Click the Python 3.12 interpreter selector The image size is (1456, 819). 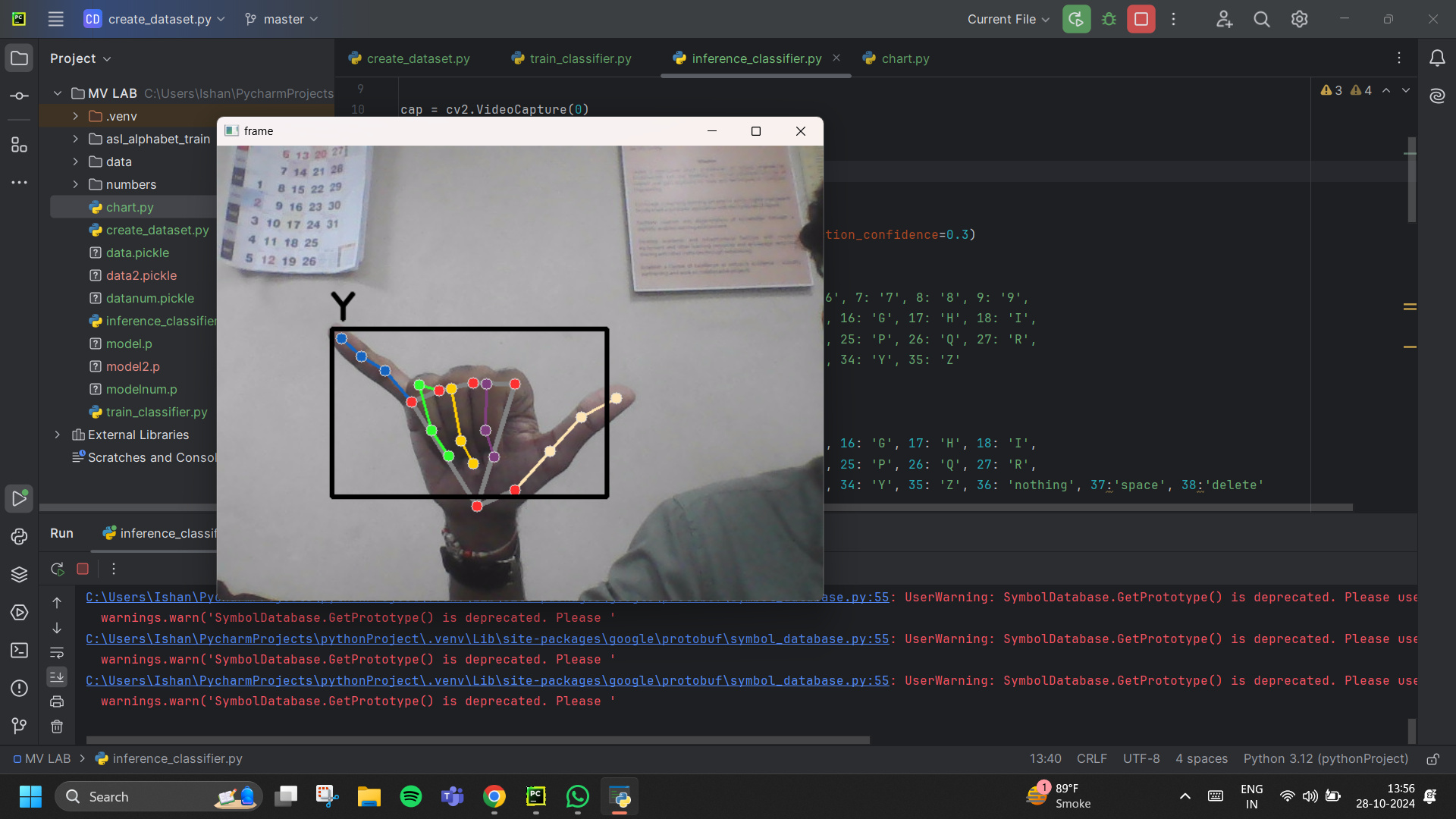coord(1324,758)
